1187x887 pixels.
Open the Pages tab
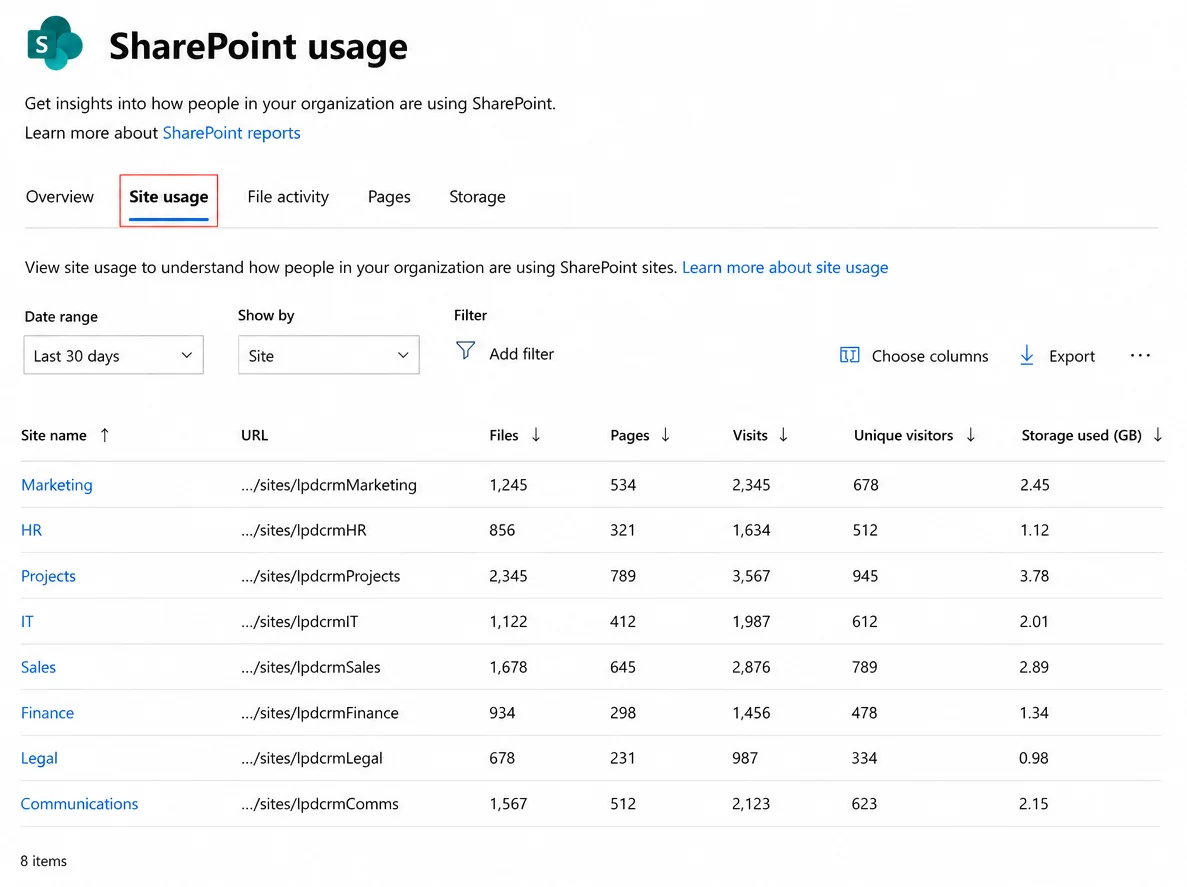(x=389, y=197)
